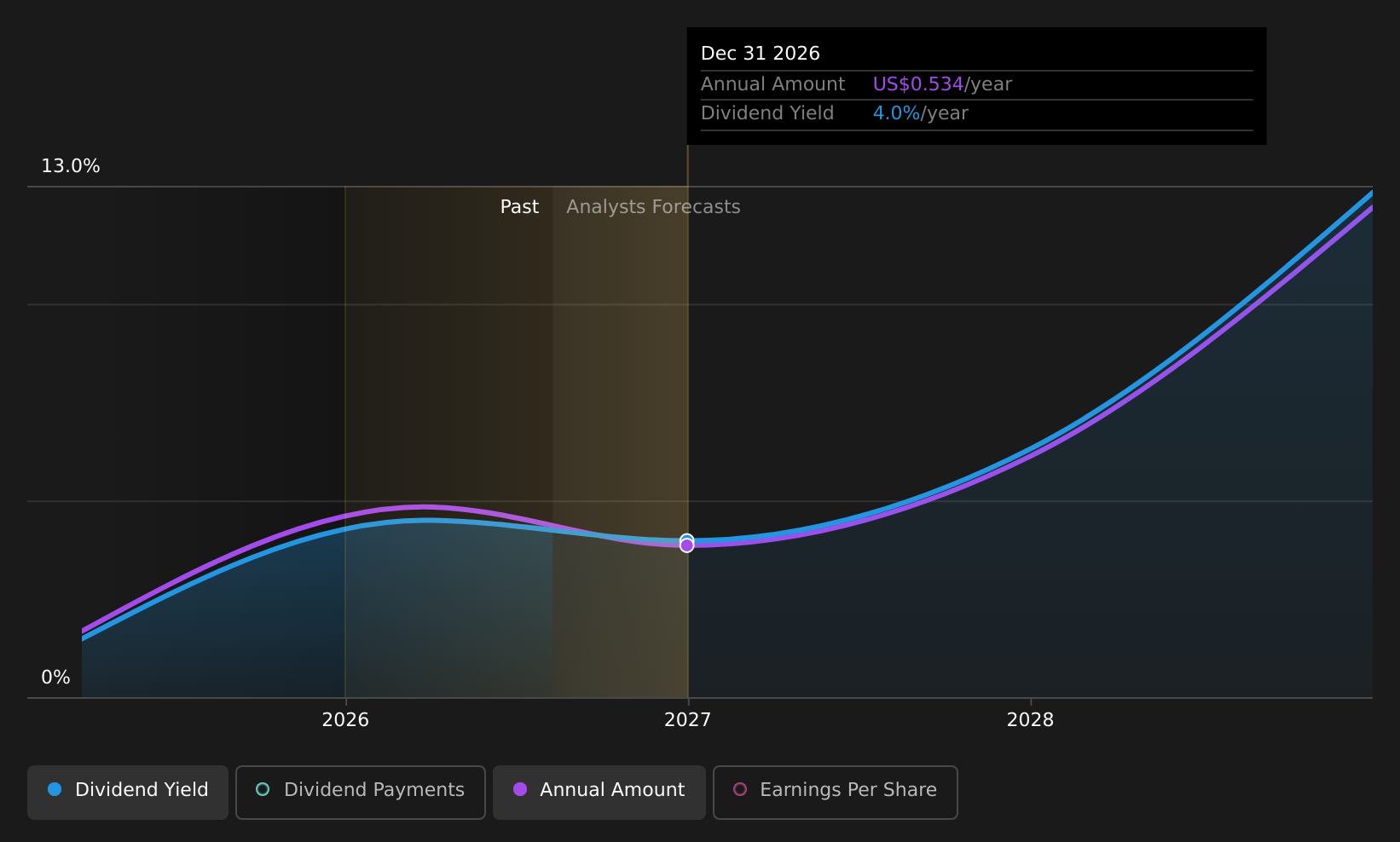1400x842 pixels.
Task: Click the Annual Amount tooltip row label
Action: point(773,84)
